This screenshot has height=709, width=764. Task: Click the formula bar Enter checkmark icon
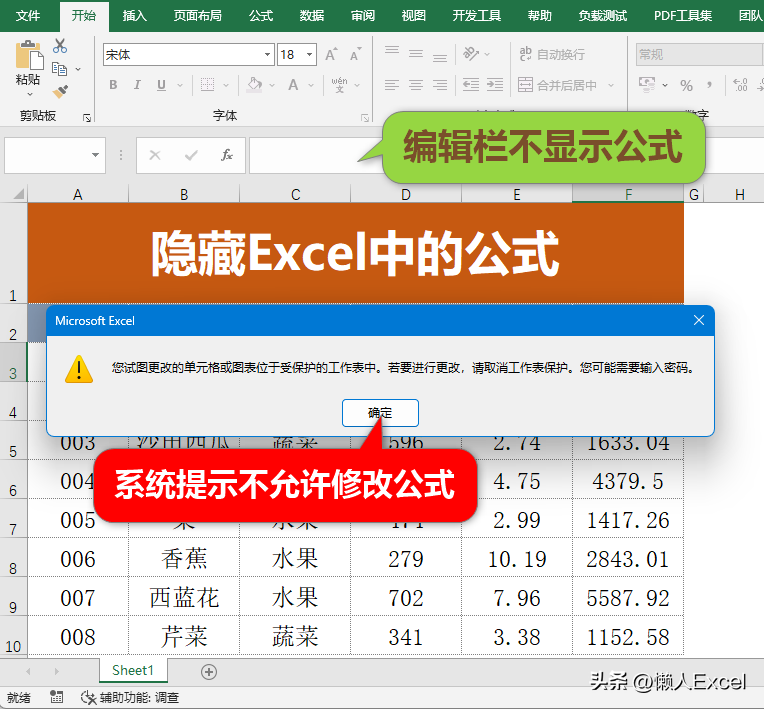coord(191,155)
